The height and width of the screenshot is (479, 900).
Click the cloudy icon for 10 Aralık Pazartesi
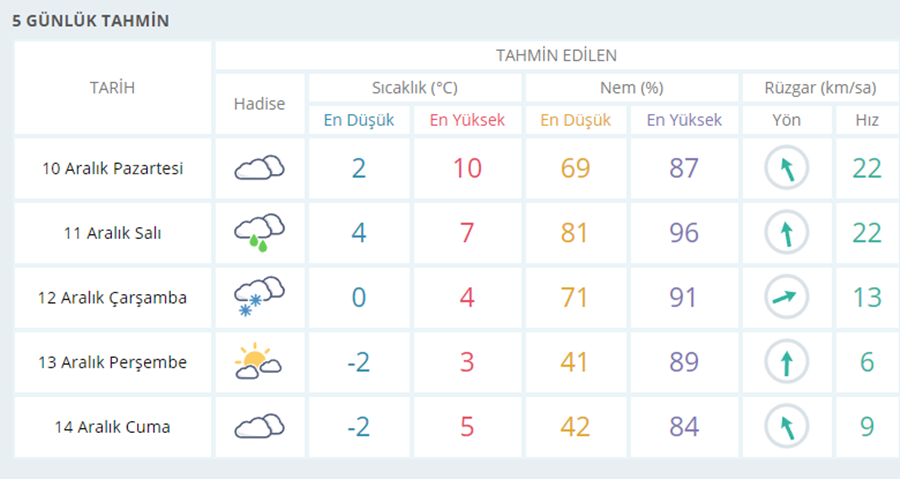pyautogui.click(x=260, y=168)
